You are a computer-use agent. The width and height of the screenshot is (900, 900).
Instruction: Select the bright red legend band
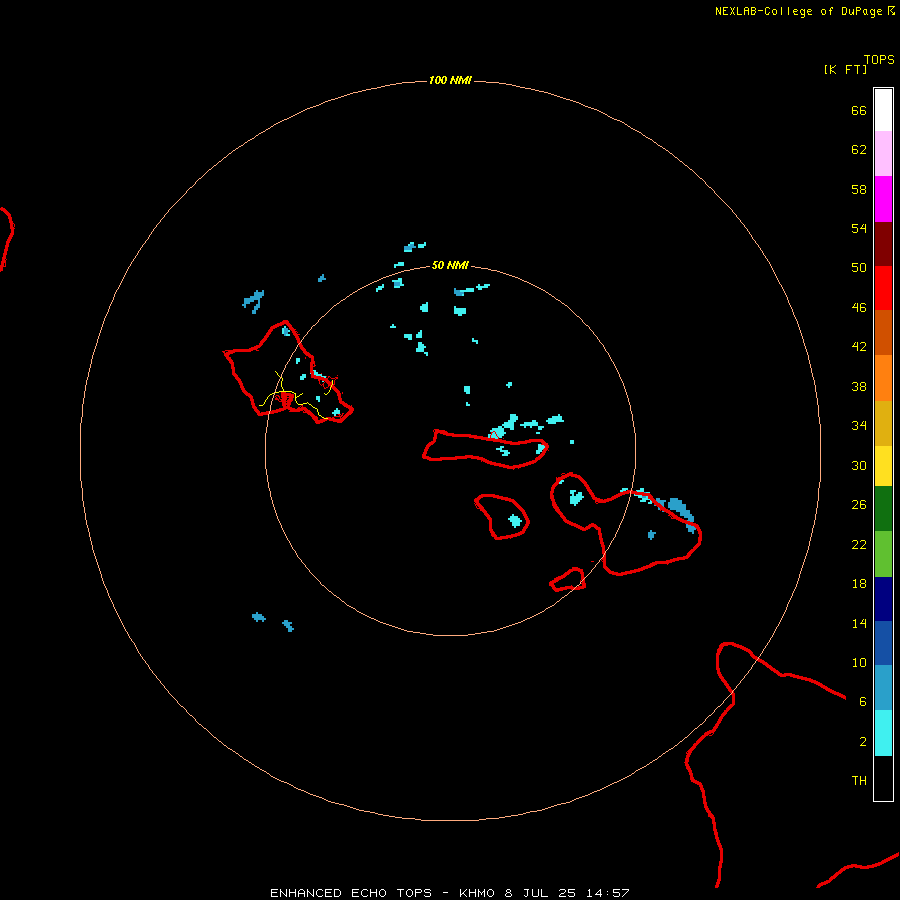883,288
